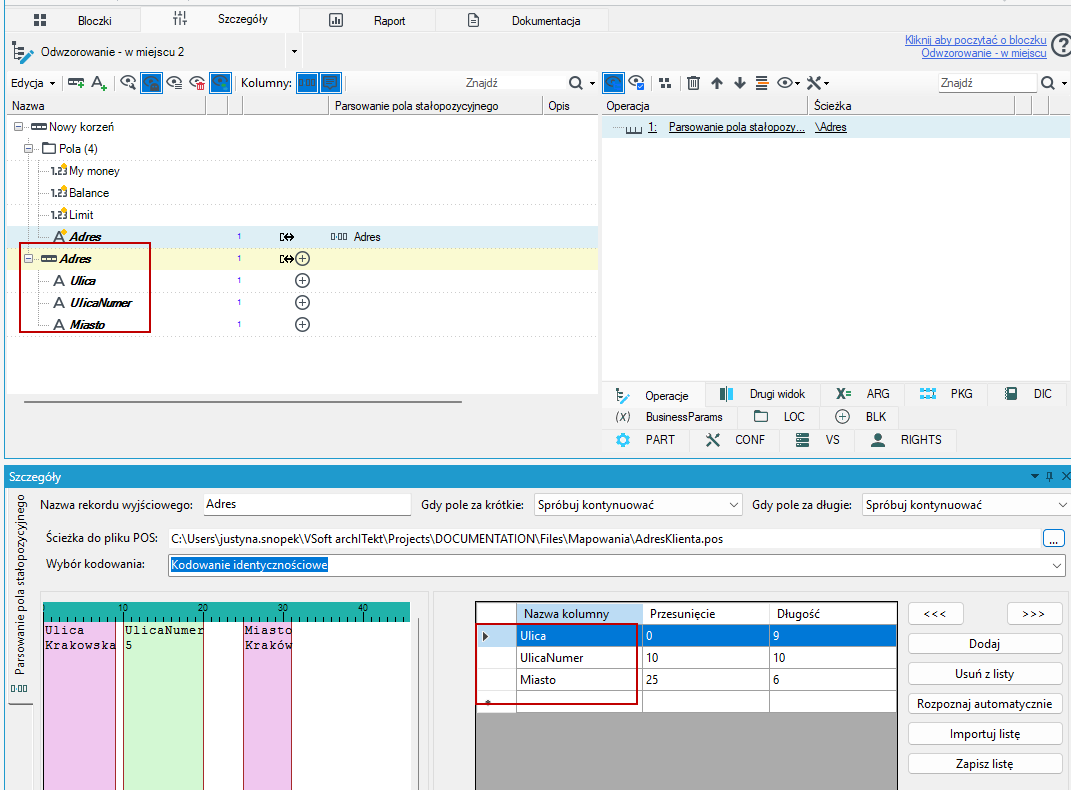Toggle the eye with padlock toolbar button

[x=151, y=83]
